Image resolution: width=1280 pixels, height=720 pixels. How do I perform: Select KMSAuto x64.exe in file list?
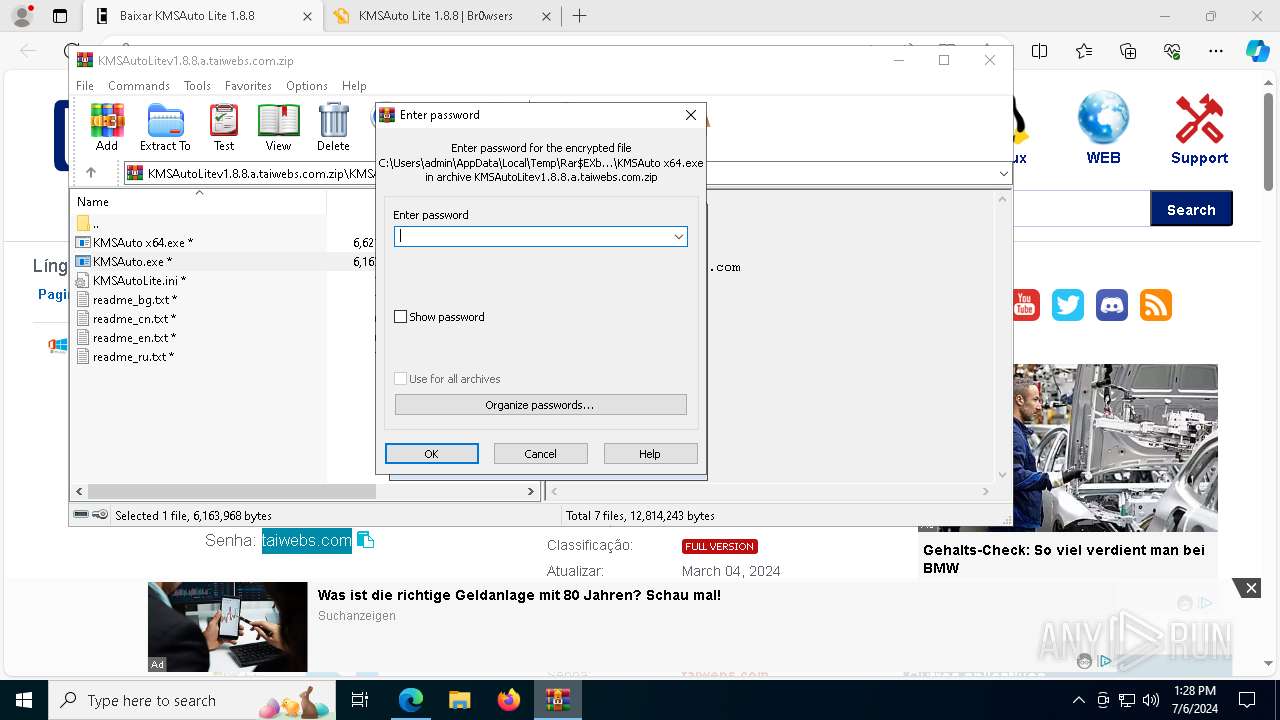[143, 242]
